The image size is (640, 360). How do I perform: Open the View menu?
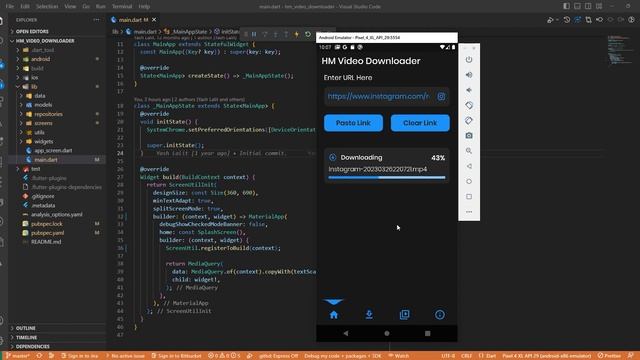coord(70,7)
